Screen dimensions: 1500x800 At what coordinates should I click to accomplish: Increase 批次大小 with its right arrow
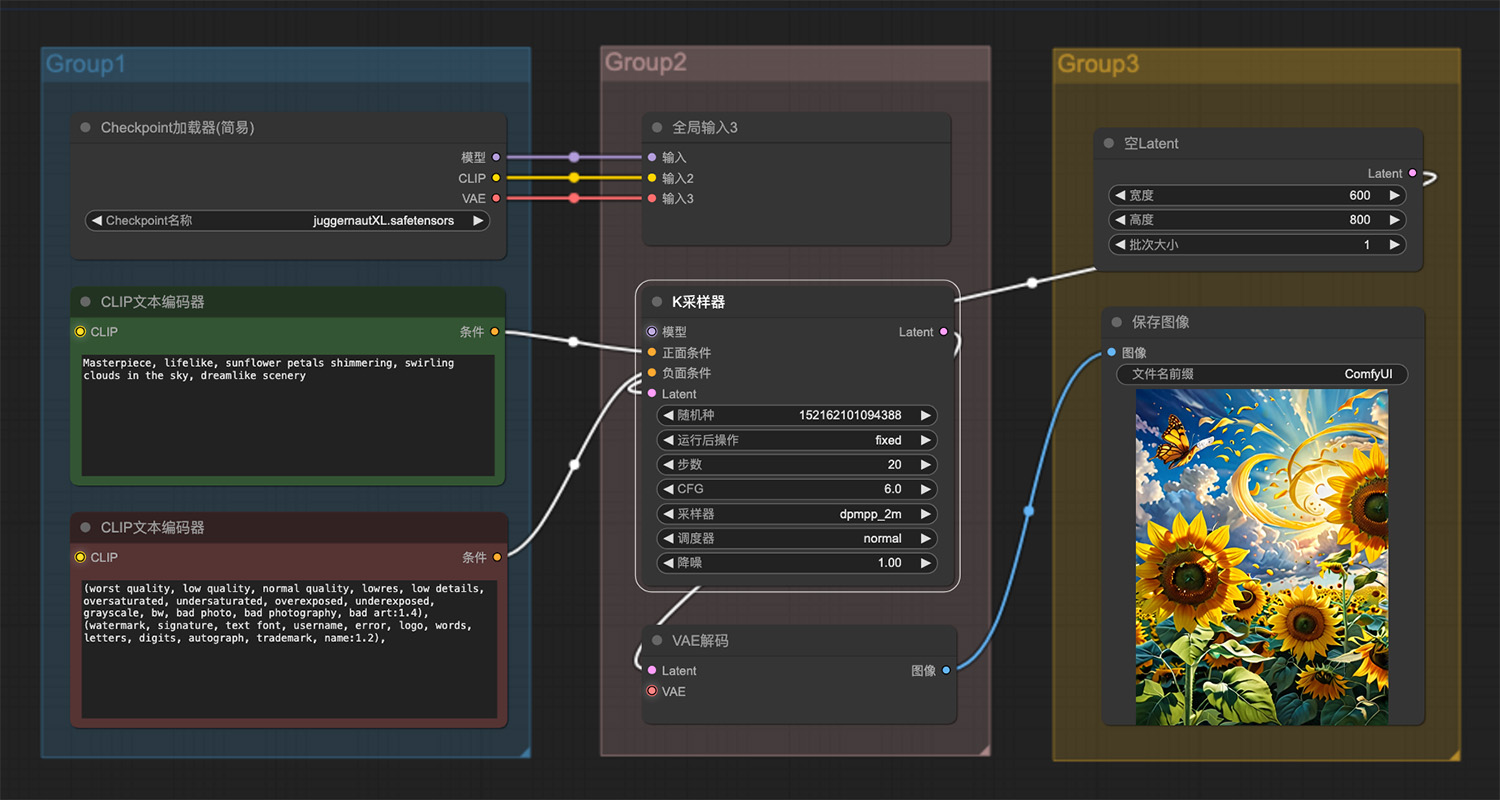[x=1395, y=245]
